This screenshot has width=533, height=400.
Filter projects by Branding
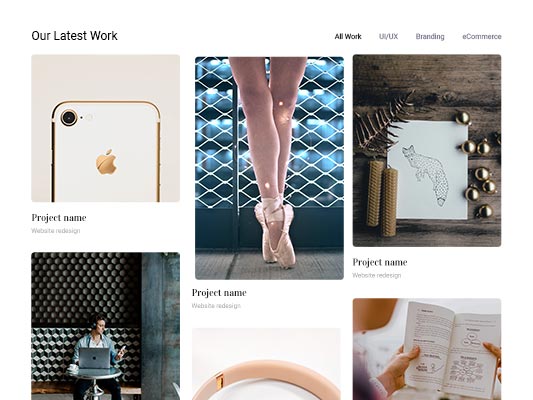click(x=430, y=36)
